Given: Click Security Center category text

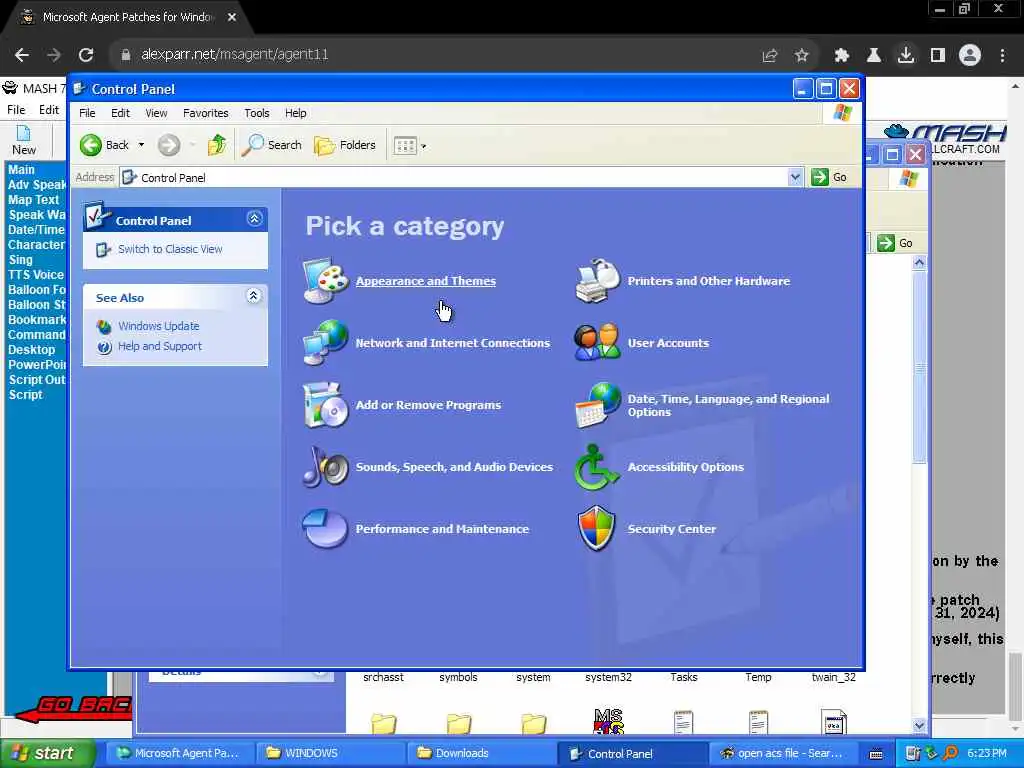Looking at the screenshot, I should tap(671, 529).
